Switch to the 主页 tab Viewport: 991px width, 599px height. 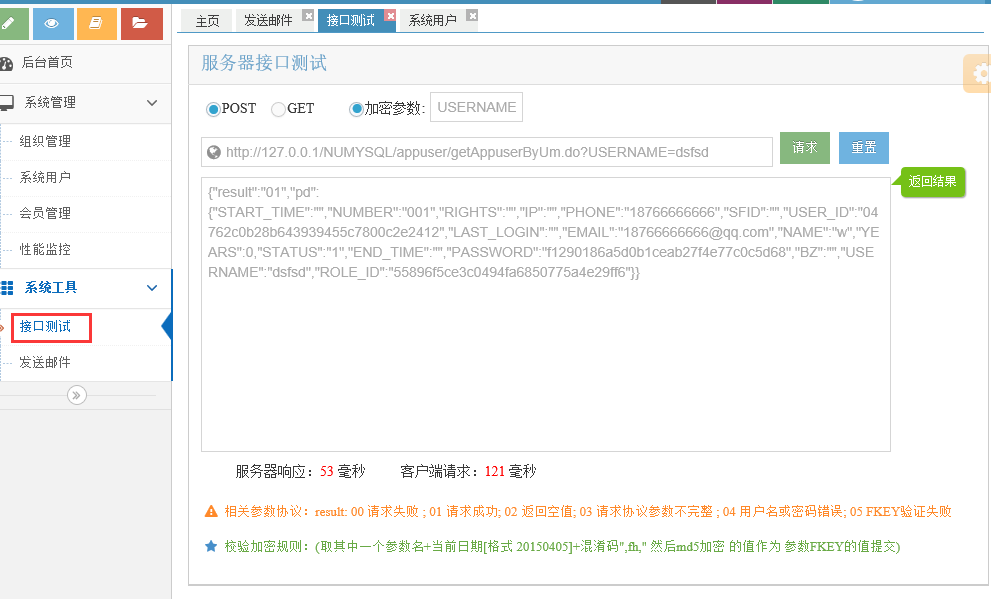[207, 21]
